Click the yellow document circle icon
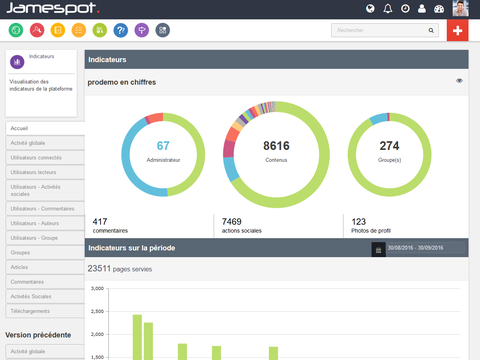The image size is (480, 360). click(x=58, y=30)
